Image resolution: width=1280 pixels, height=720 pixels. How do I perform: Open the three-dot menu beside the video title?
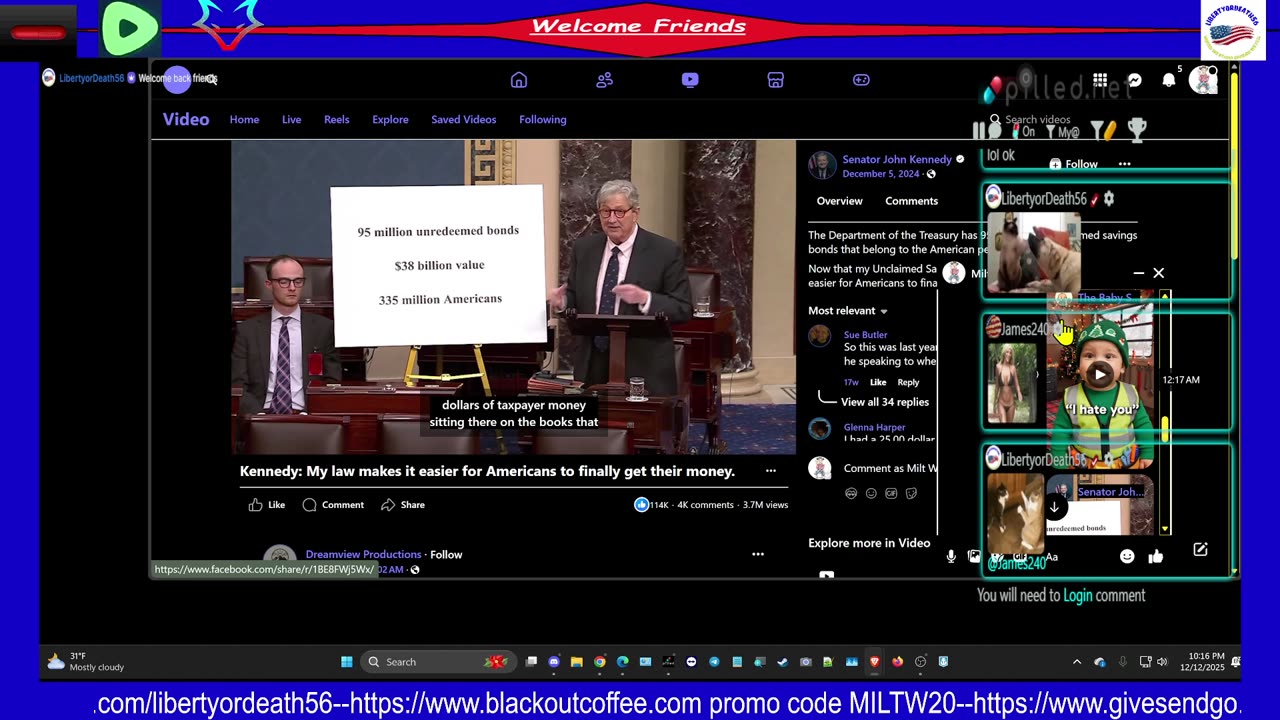(x=770, y=471)
